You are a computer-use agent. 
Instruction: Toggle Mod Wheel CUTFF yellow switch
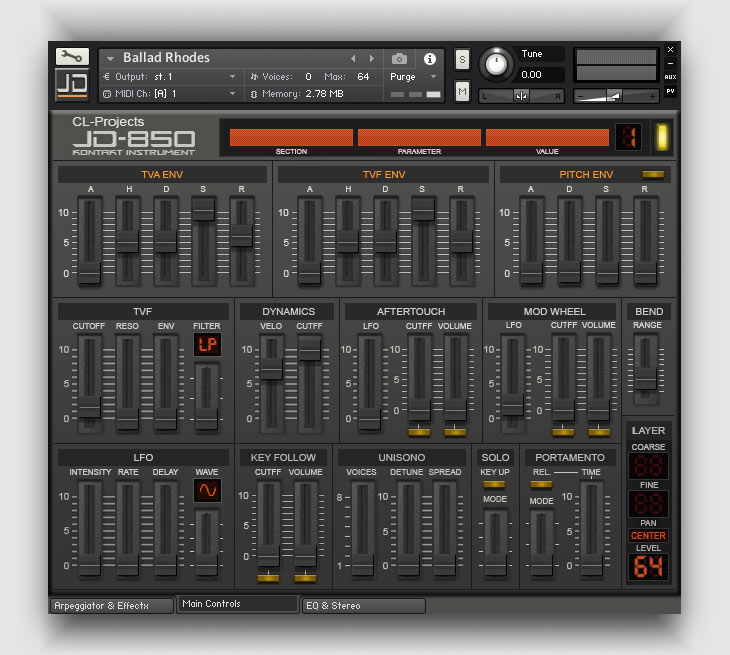tap(563, 432)
